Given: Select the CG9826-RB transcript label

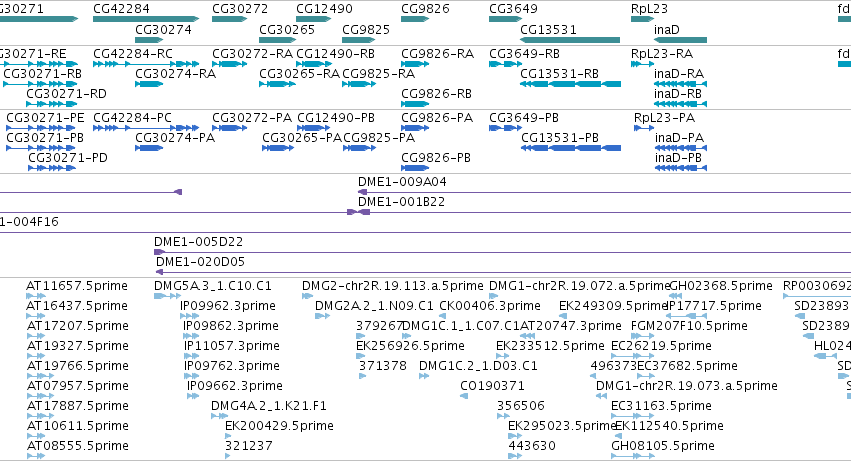Looking at the screenshot, I should tap(436, 94).
